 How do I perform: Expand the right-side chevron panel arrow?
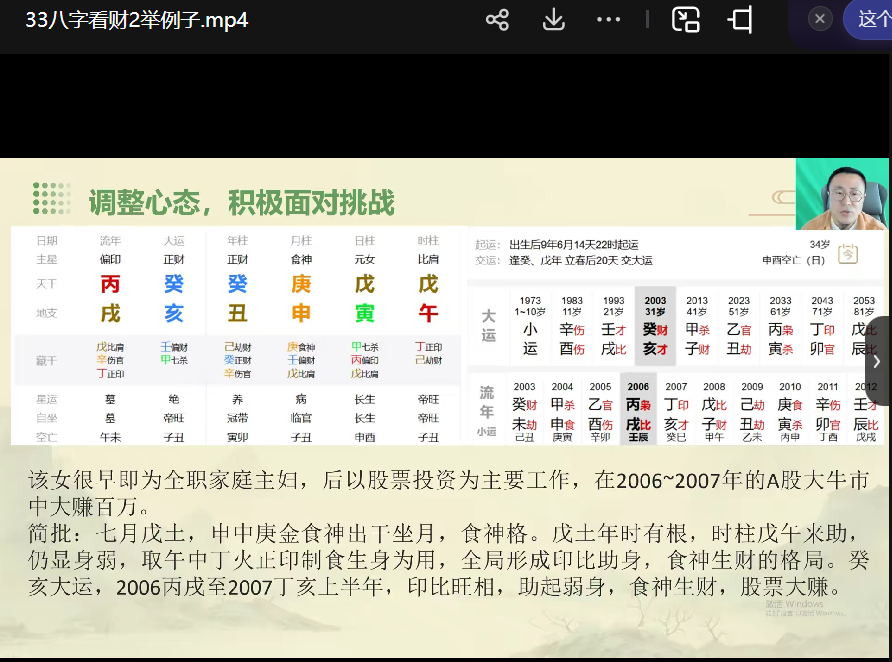[x=877, y=361]
